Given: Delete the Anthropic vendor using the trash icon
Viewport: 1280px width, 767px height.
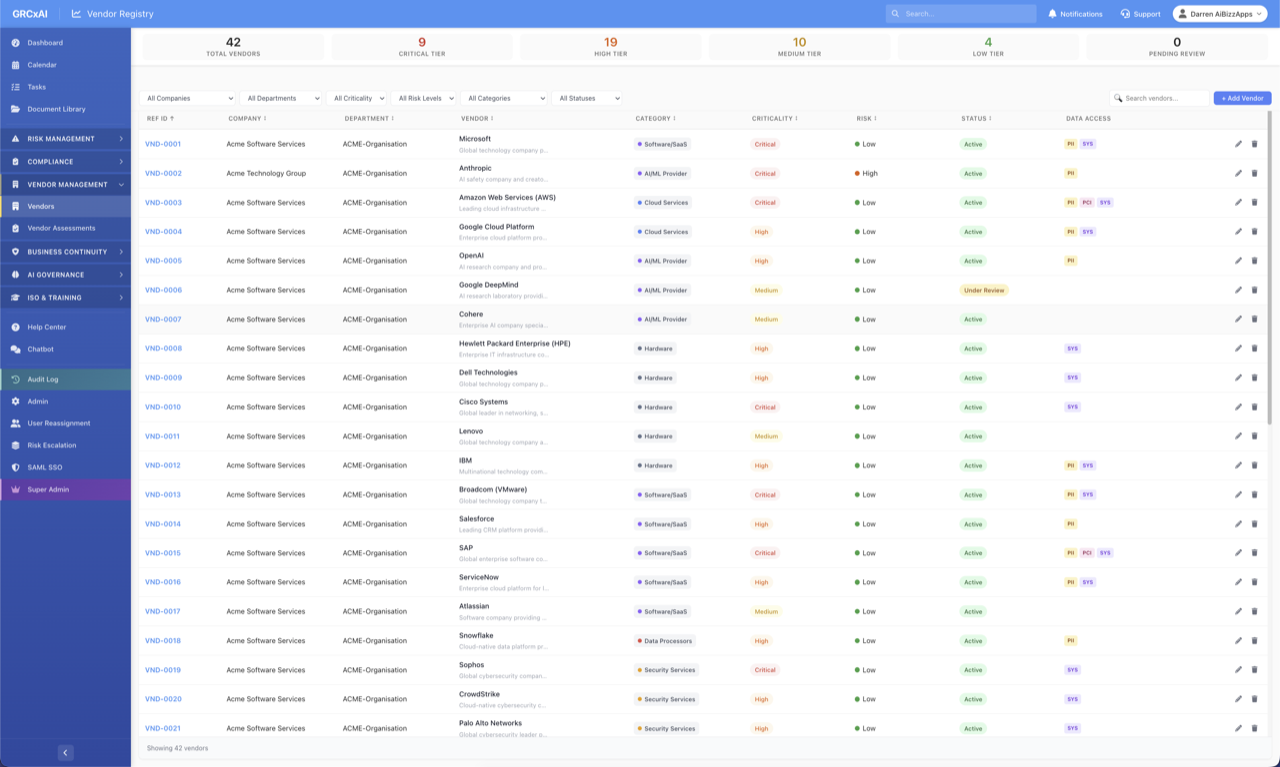Looking at the screenshot, I should (x=1255, y=173).
